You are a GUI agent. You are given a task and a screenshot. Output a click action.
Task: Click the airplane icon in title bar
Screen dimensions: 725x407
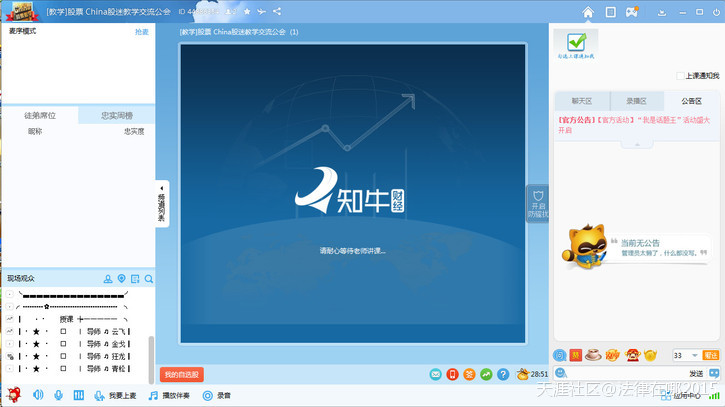(262, 12)
